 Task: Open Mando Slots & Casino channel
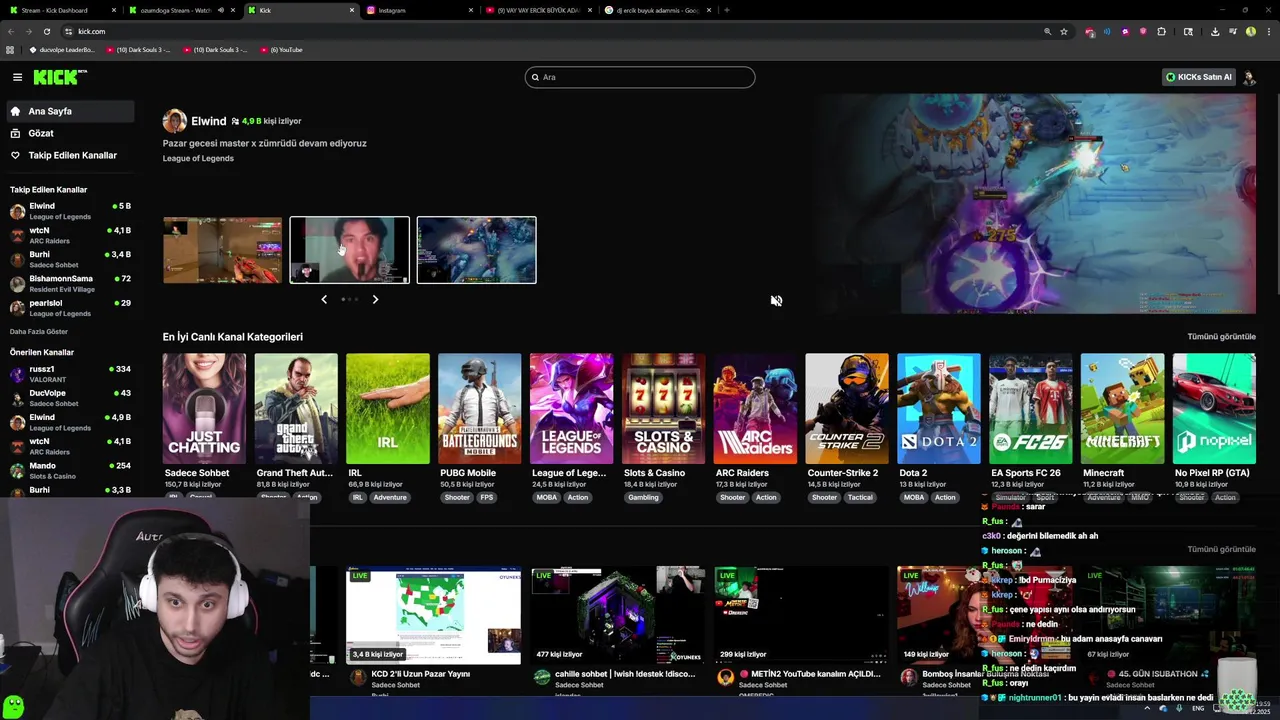(70, 469)
